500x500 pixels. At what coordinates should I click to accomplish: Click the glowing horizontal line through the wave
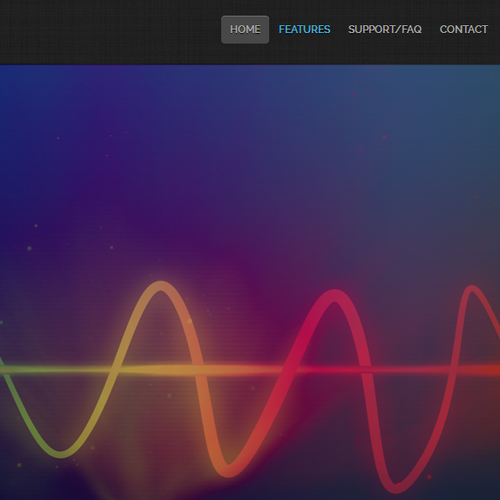250,369
